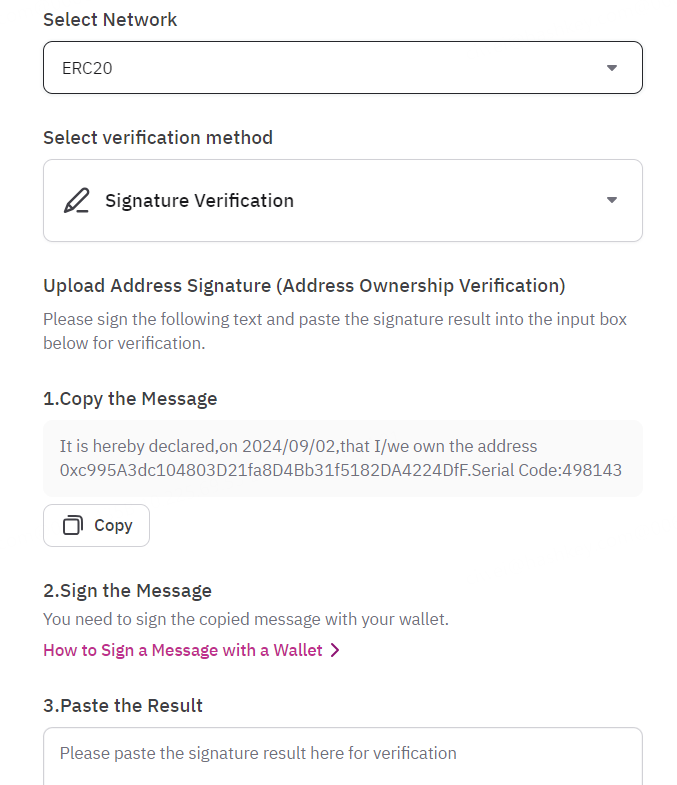Click the 'Please sign the following text' instruction
Viewport: 677px width, 785px height.
point(335,331)
